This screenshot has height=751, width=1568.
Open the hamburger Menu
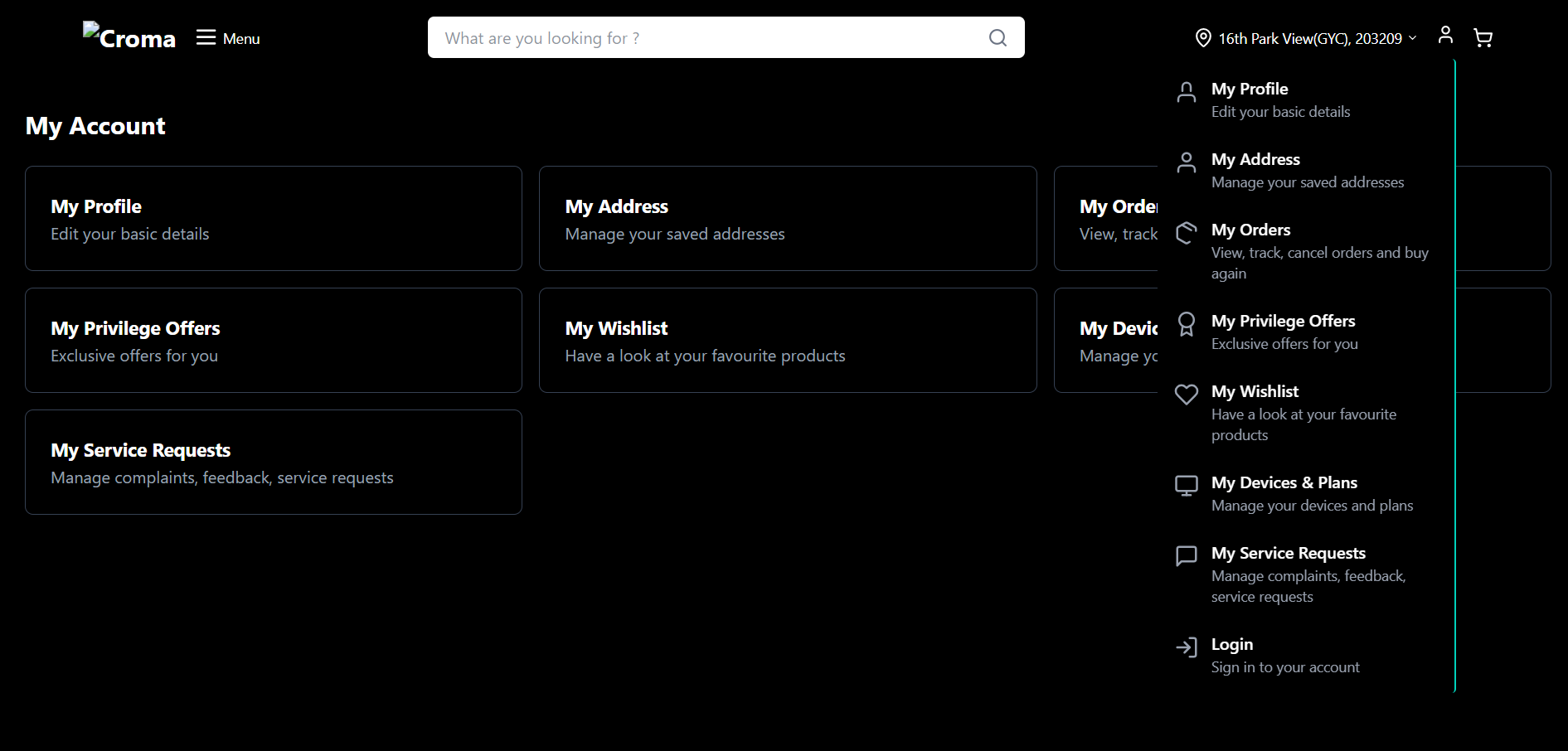tap(228, 38)
